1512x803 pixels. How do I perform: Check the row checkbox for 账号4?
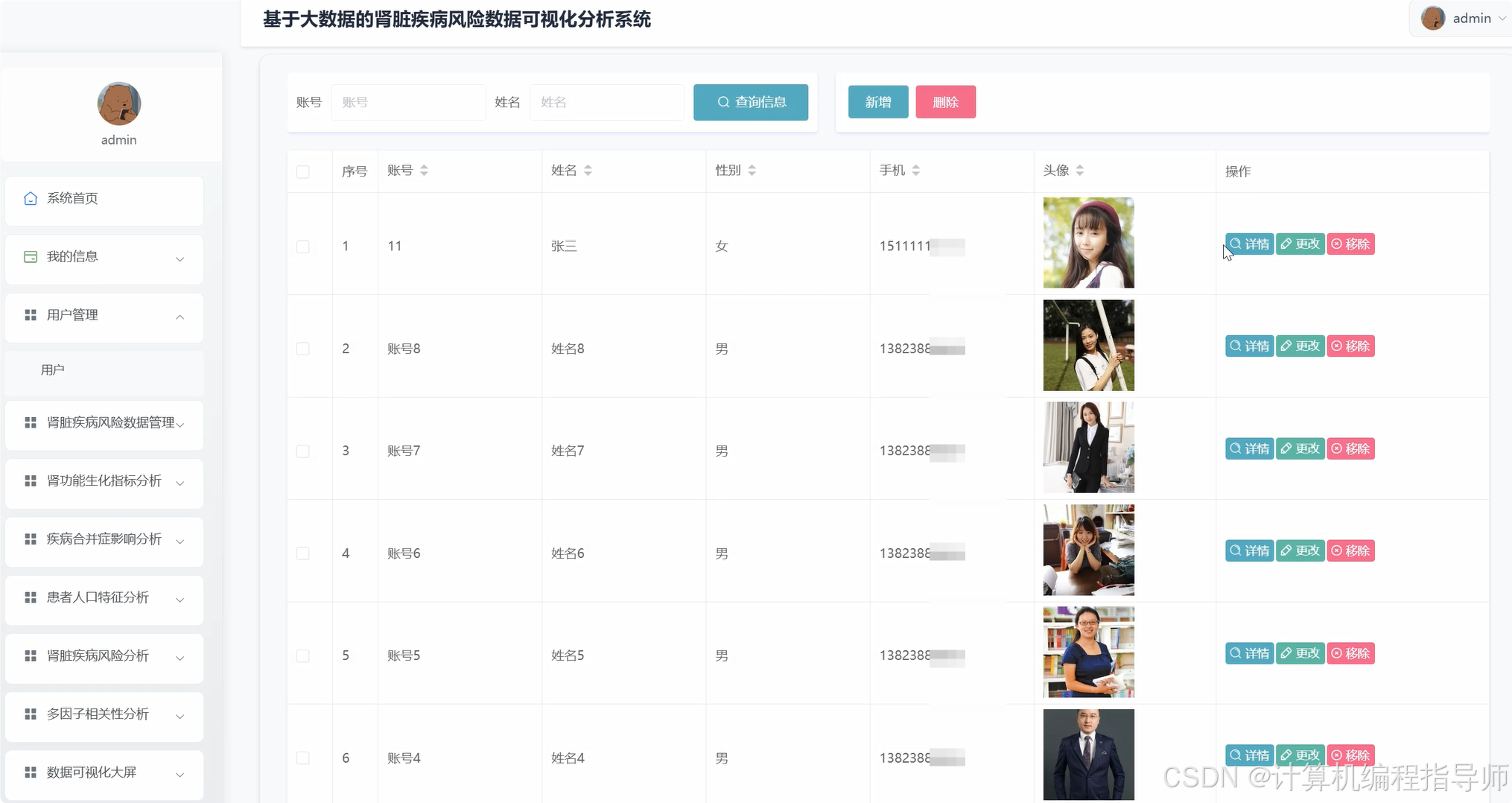pos(303,758)
